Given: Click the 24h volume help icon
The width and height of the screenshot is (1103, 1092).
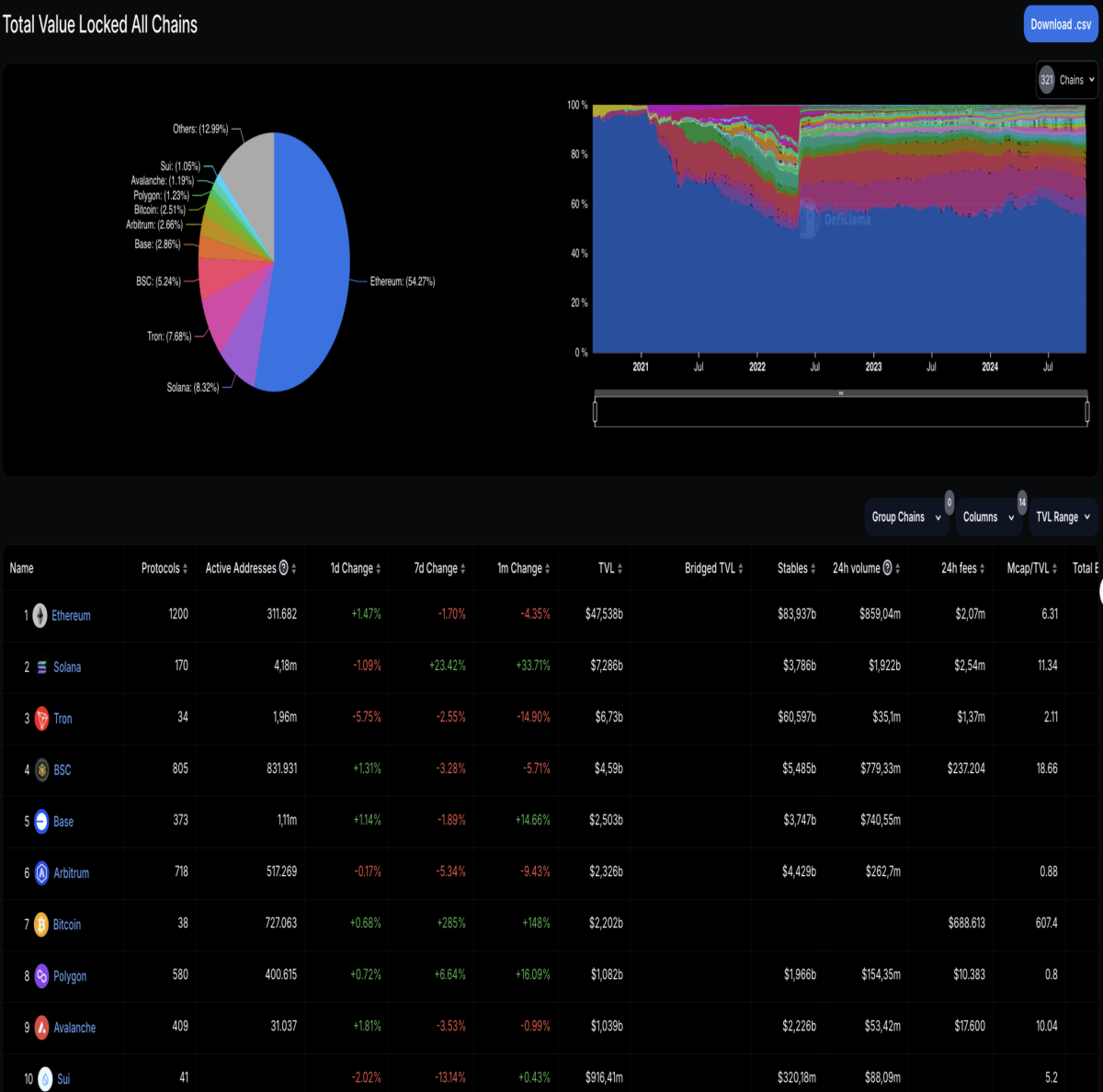Looking at the screenshot, I should point(888,568).
